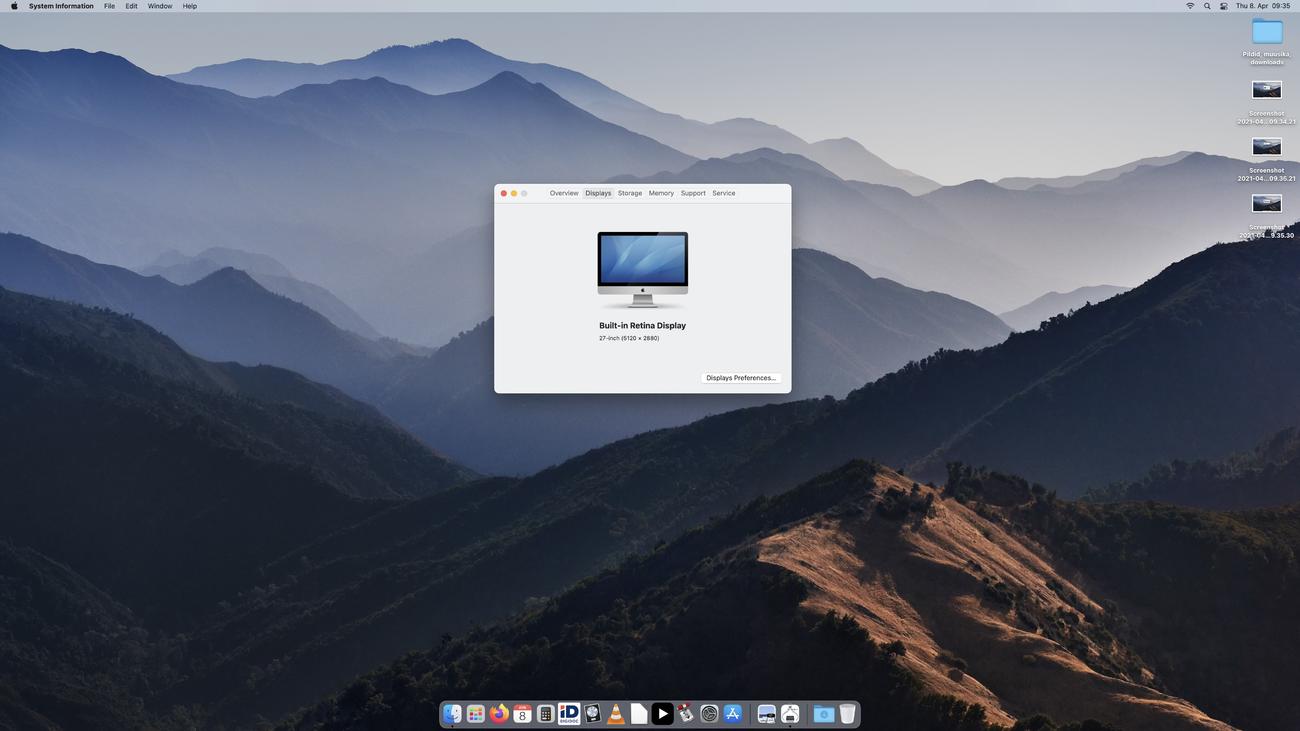This screenshot has width=1300, height=731.
Task: Click the Wi-Fi status icon
Action: click(1190, 6)
